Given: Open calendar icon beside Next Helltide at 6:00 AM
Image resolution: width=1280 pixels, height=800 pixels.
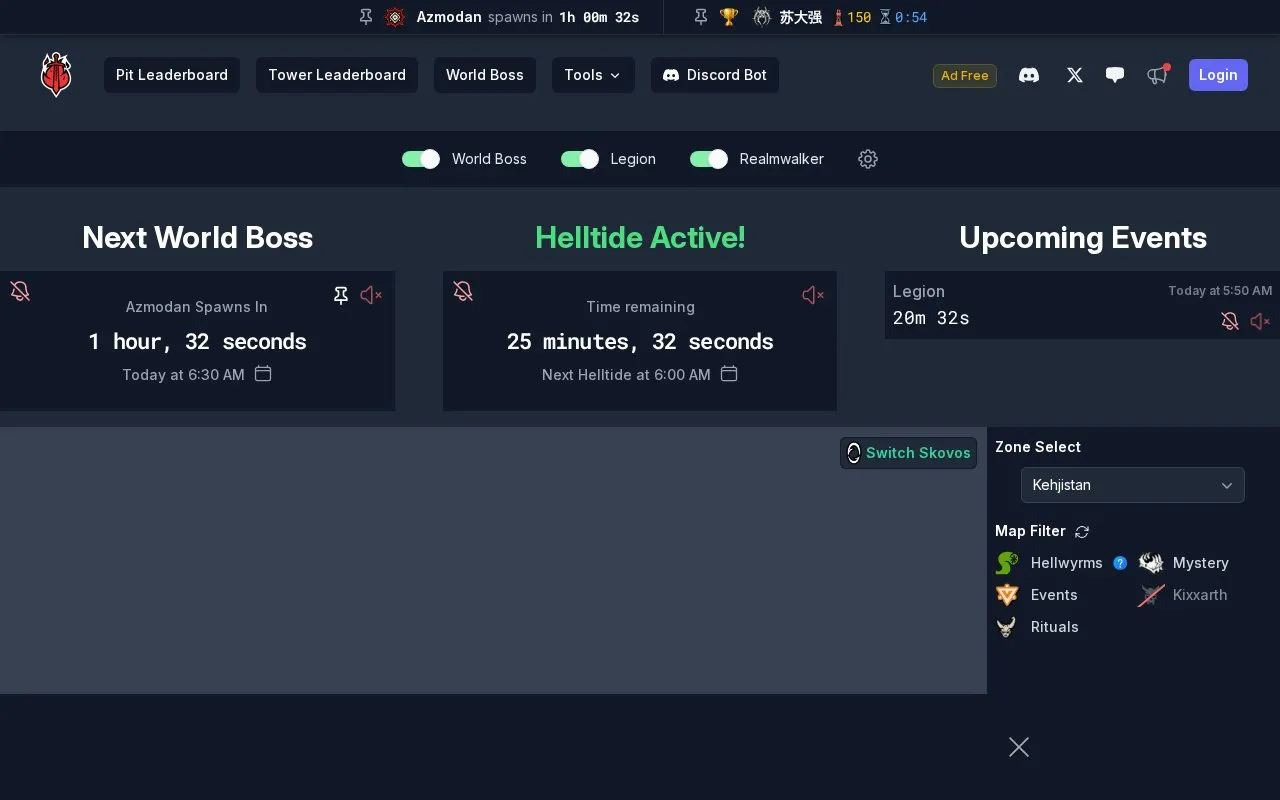Looking at the screenshot, I should tap(729, 374).
